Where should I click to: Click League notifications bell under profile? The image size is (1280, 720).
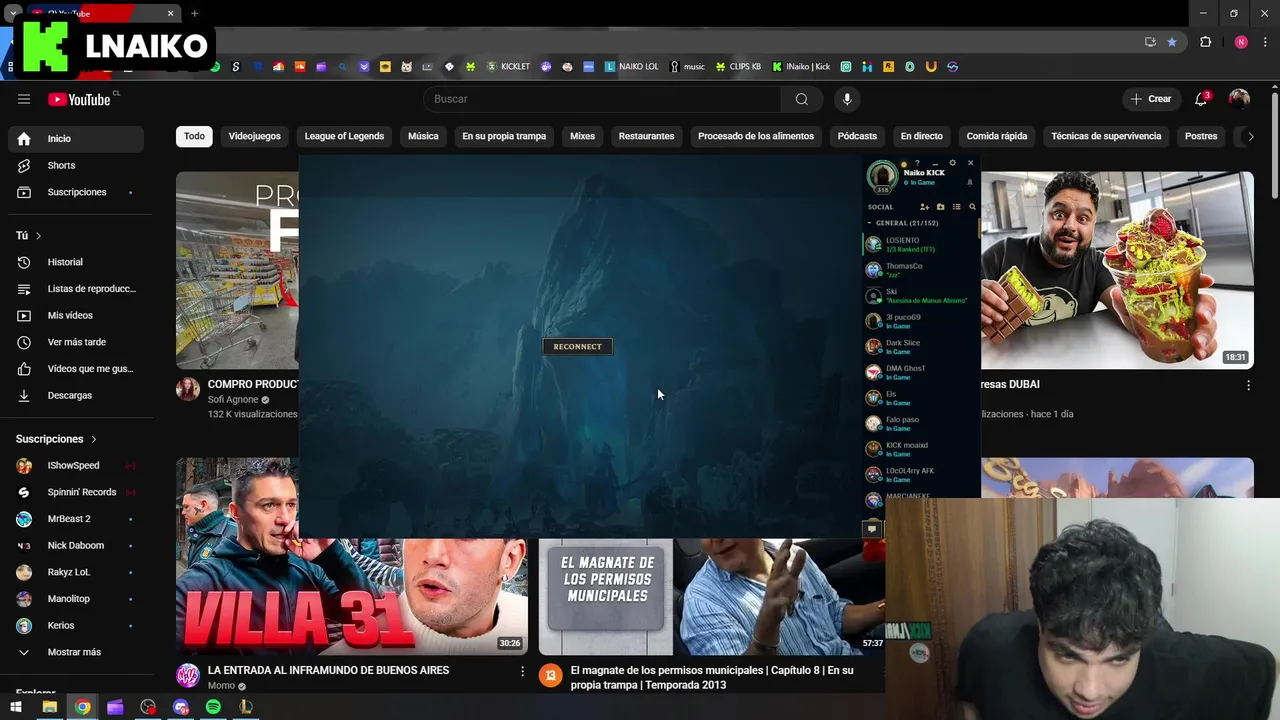[x=969, y=183]
